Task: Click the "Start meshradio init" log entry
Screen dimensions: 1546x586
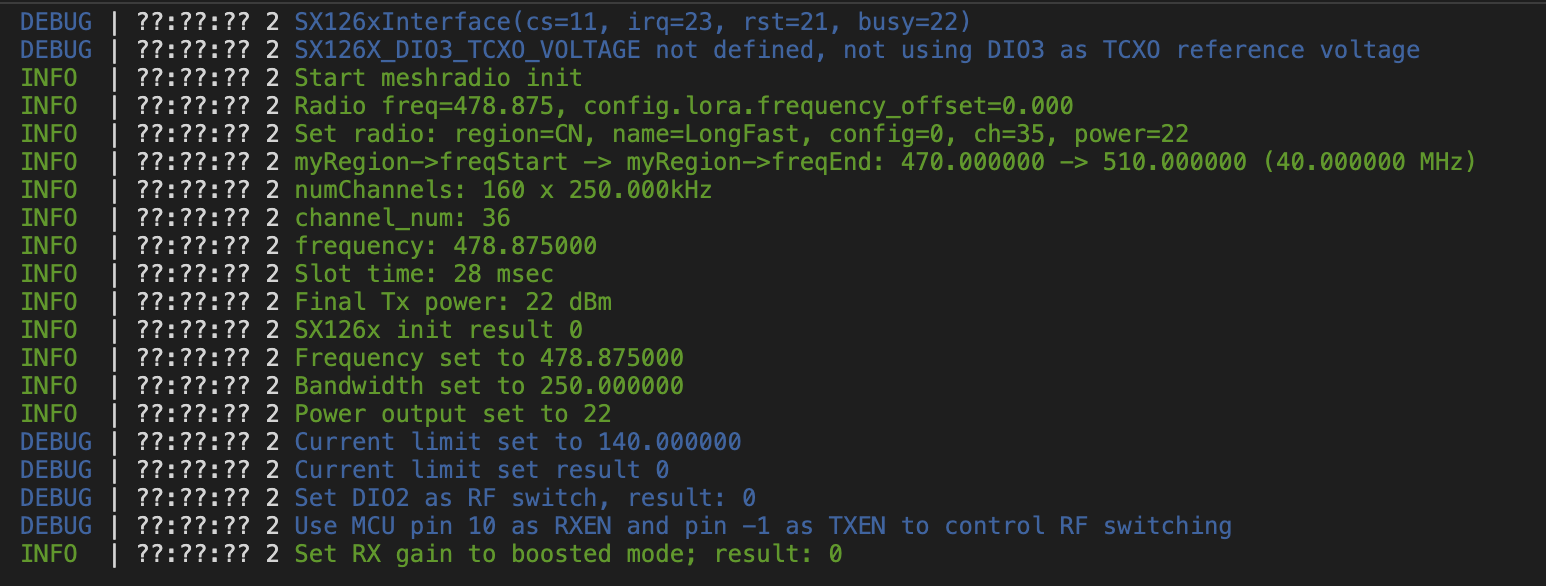Action: [x=438, y=78]
